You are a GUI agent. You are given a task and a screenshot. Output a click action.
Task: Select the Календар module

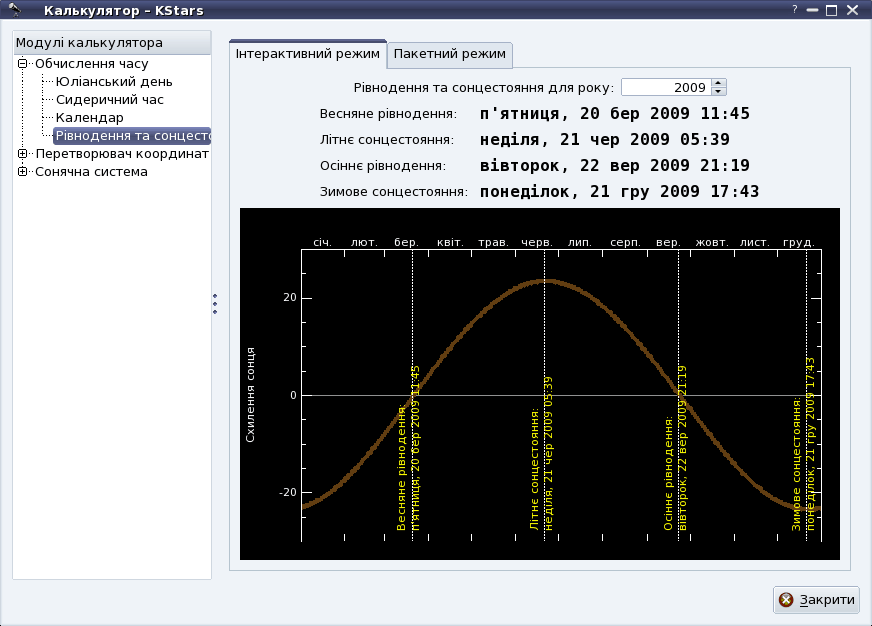[89, 118]
